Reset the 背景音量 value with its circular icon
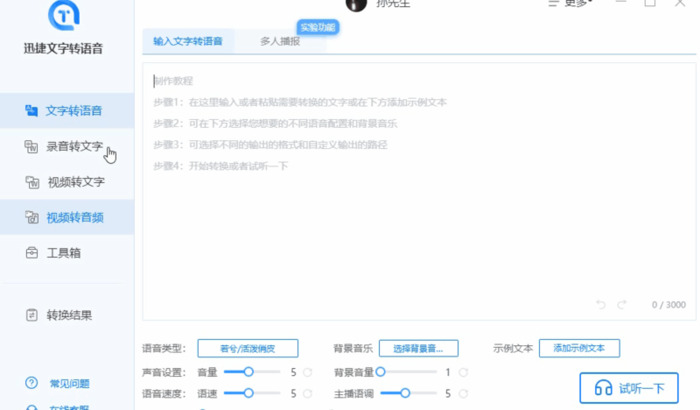Screen dimensions: 700x410 point(463,372)
